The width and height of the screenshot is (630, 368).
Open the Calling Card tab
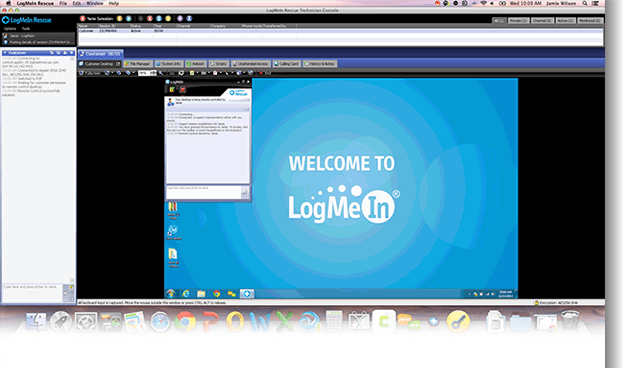click(x=286, y=64)
